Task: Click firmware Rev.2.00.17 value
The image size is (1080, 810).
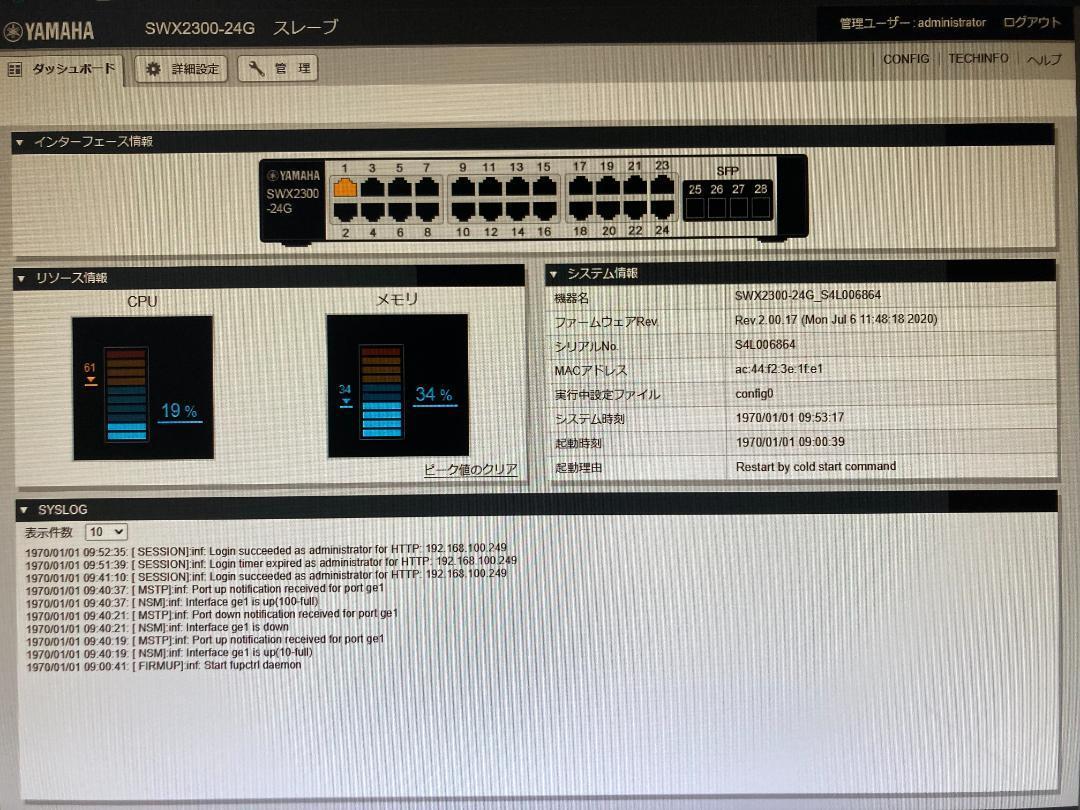Action: pyautogui.click(x=836, y=320)
